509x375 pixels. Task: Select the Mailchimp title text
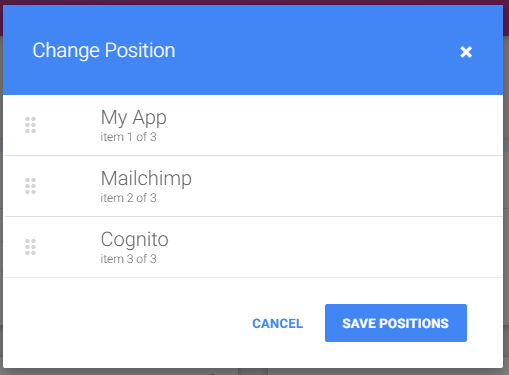pyautogui.click(x=146, y=178)
